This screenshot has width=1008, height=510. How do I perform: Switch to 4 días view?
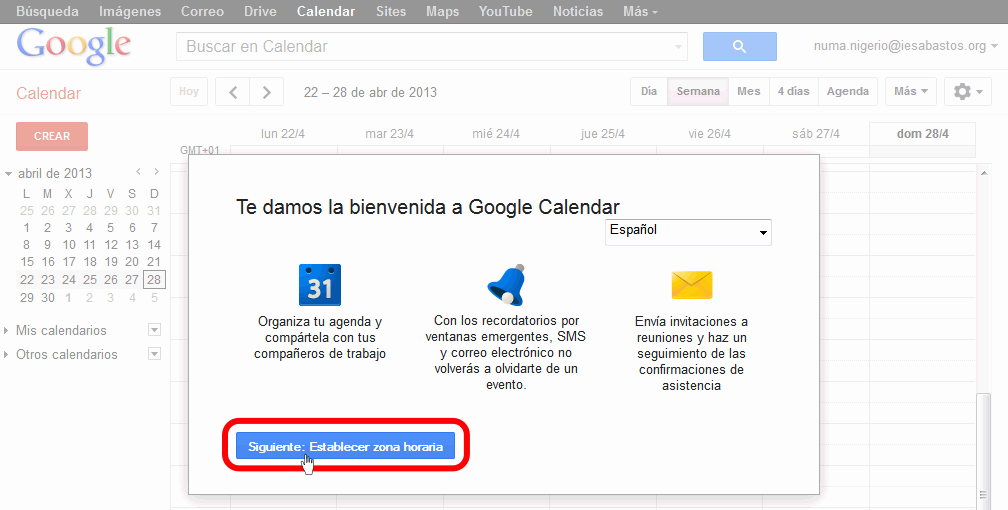[x=793, y=91]
